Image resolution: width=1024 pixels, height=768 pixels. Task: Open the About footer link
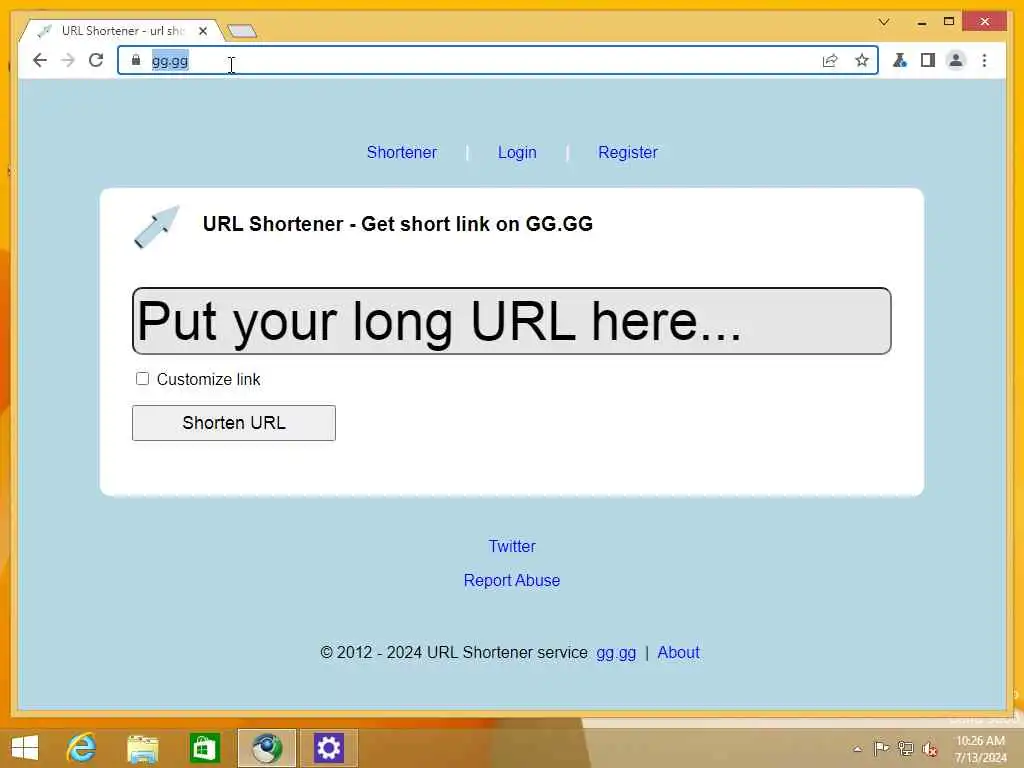[x=679, y=652]
